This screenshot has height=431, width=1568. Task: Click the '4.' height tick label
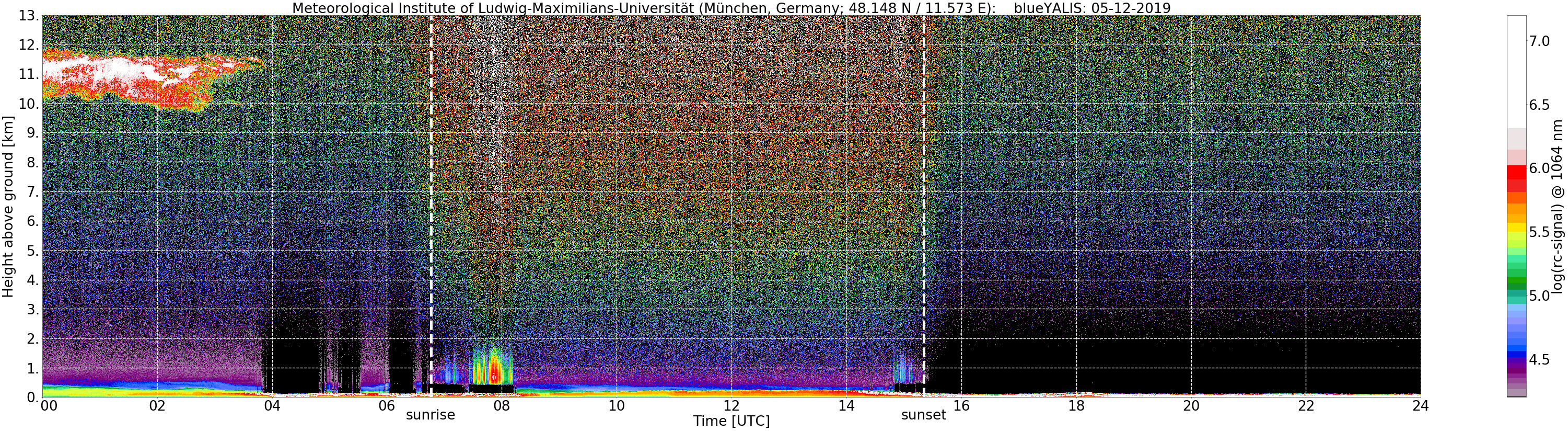pos(33,280)
